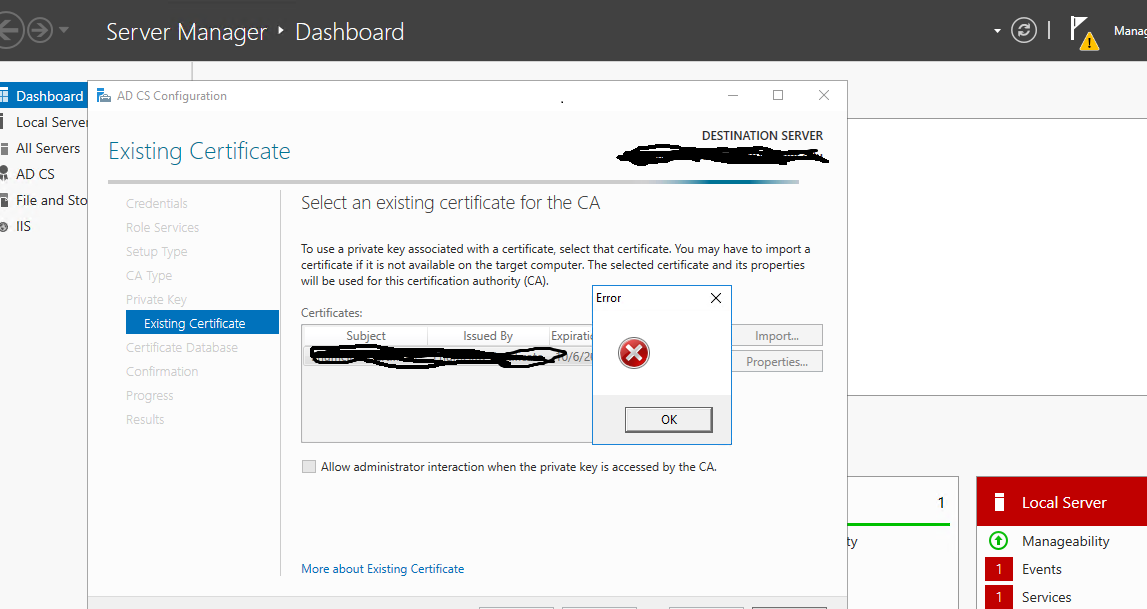Click the AD CS Configuration window title icon
This screenshot has width=1147, height=609.
[104, 96]
